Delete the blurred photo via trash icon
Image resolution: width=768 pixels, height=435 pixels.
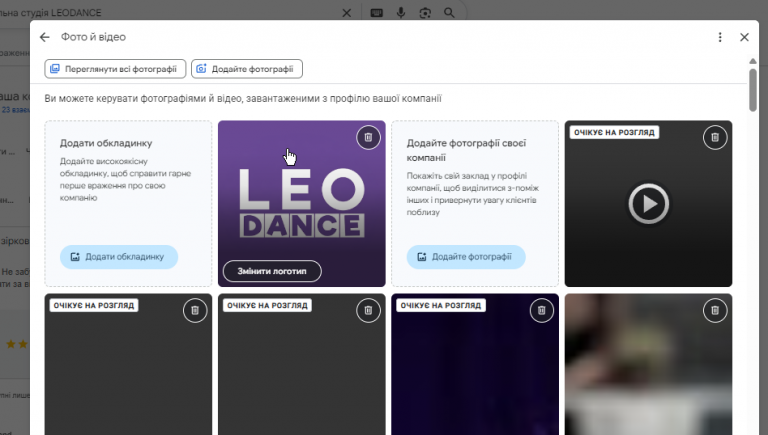(715, 311)
